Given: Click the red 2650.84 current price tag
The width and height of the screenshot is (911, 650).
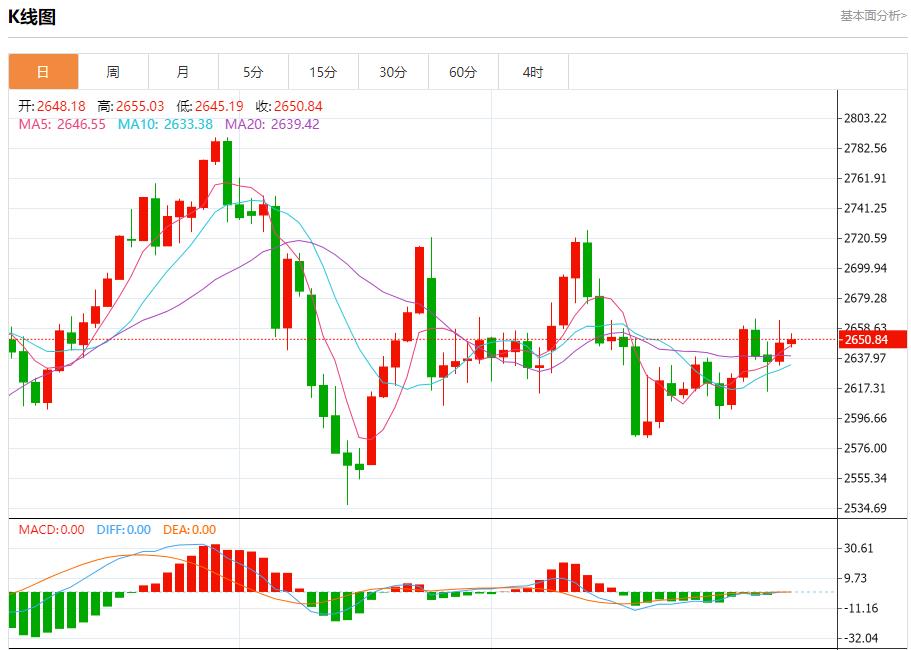Looking at the screenshot, I should click(872, 340).
